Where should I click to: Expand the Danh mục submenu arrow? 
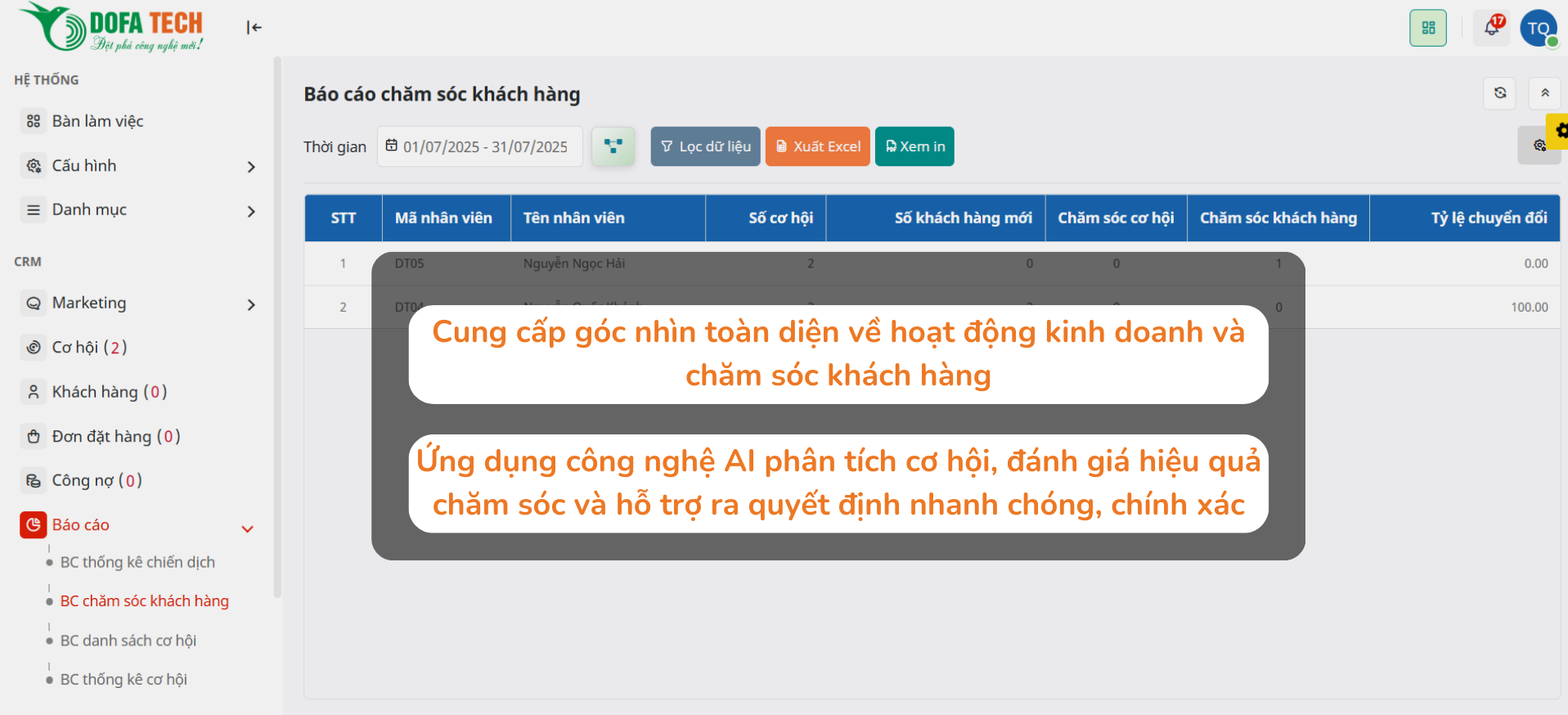[251, 211]
